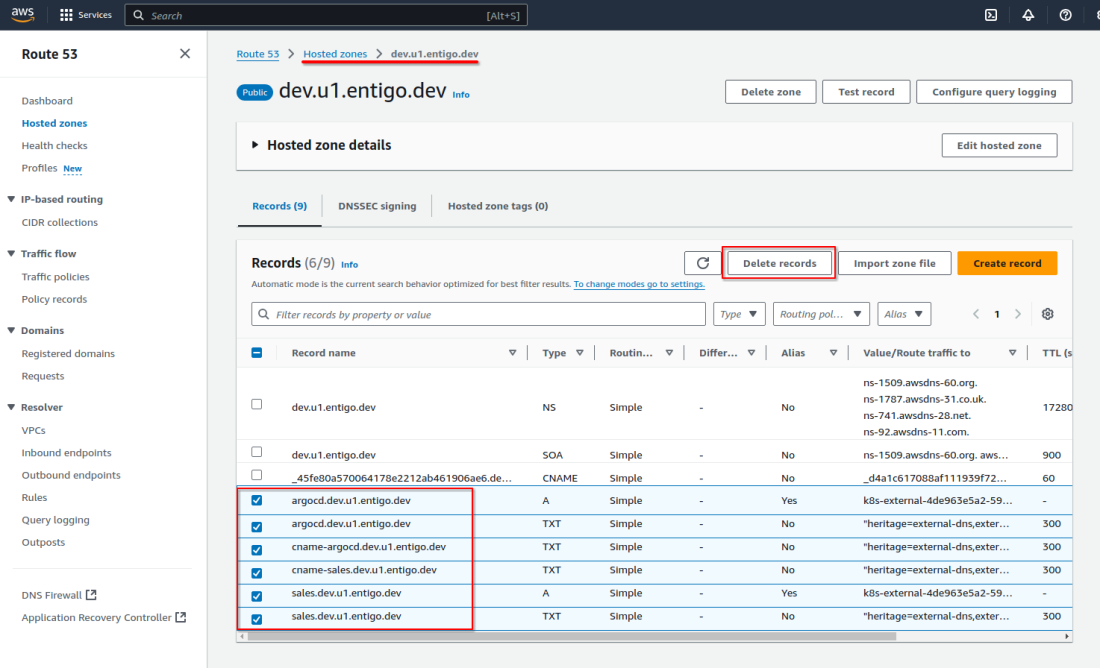Switch to Records (9) tab
This screenshot has height=668, width=1100.
pos(279,206)
